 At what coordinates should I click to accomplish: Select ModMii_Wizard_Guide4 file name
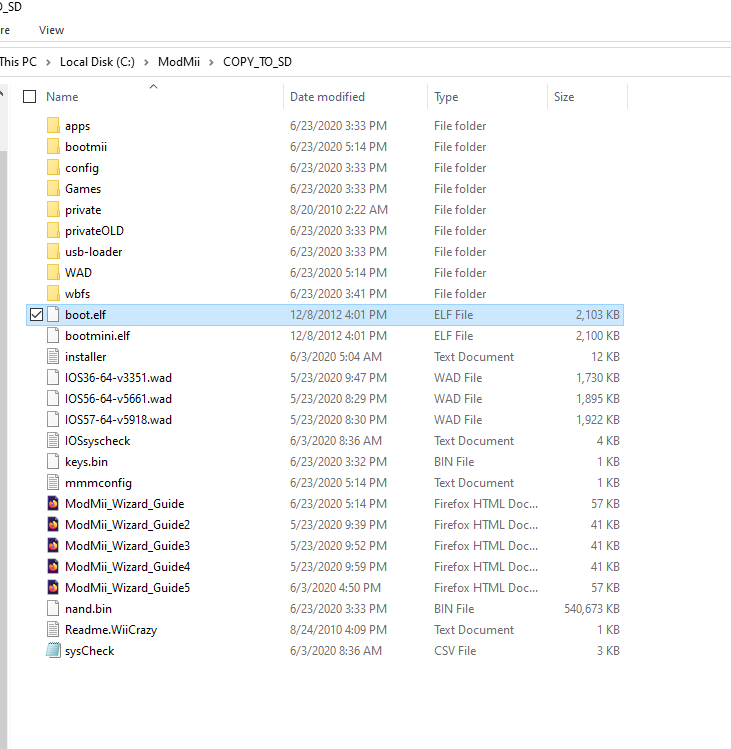[128, 567]
